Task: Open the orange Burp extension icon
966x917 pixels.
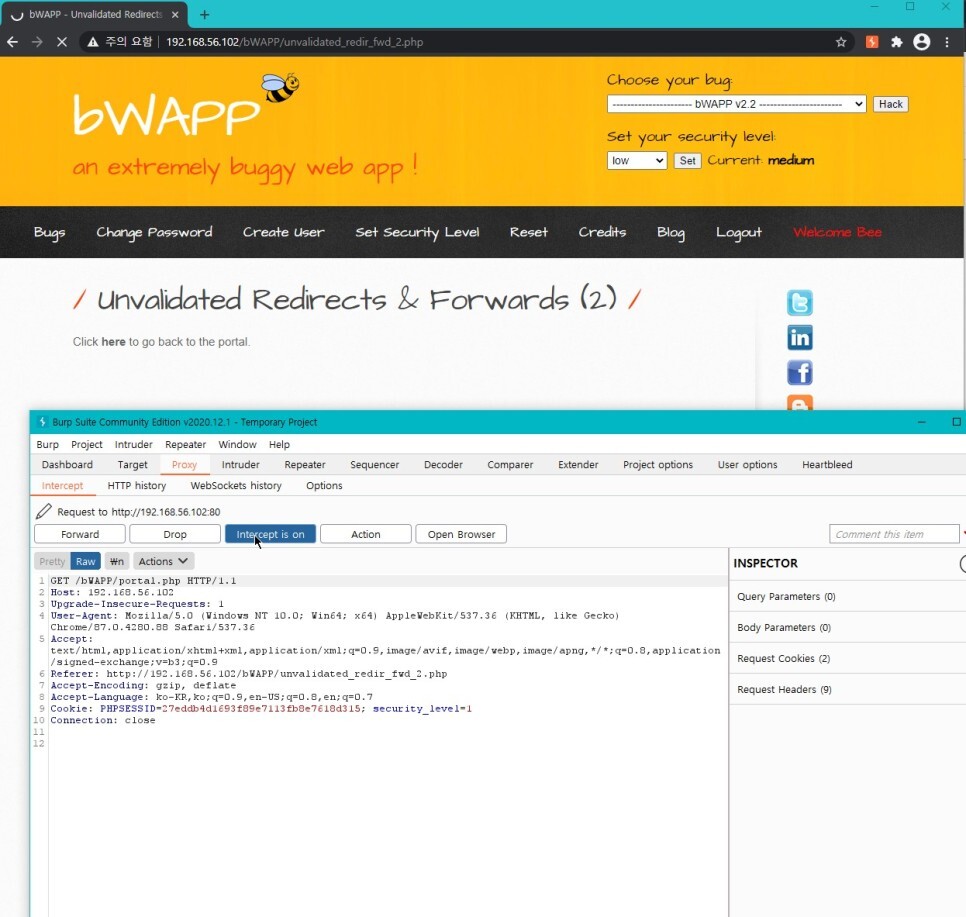Action: point(872,42)
